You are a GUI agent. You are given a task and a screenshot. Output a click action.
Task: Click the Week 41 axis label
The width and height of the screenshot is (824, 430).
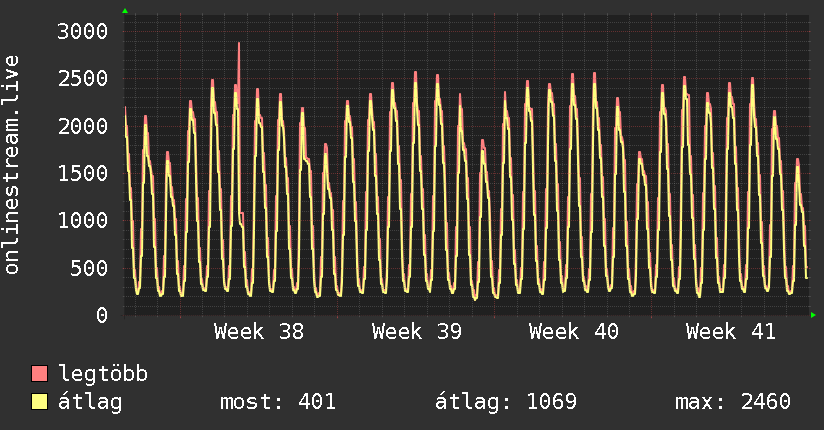click(x=730, y=332)
